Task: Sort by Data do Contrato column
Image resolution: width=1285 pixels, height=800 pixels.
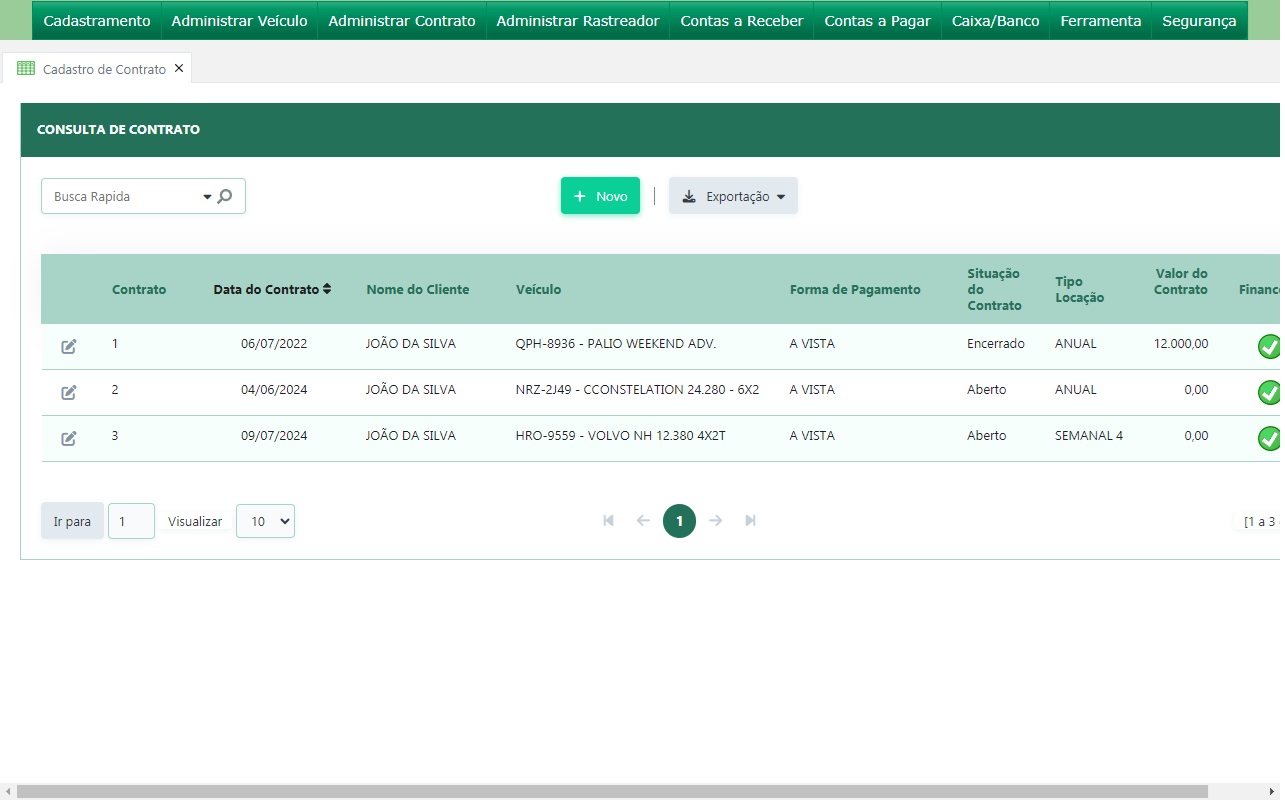Action: [x=271, y=289]
